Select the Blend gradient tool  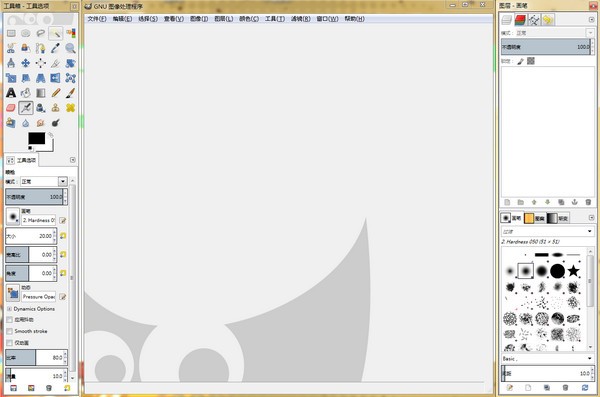point(41,93)
